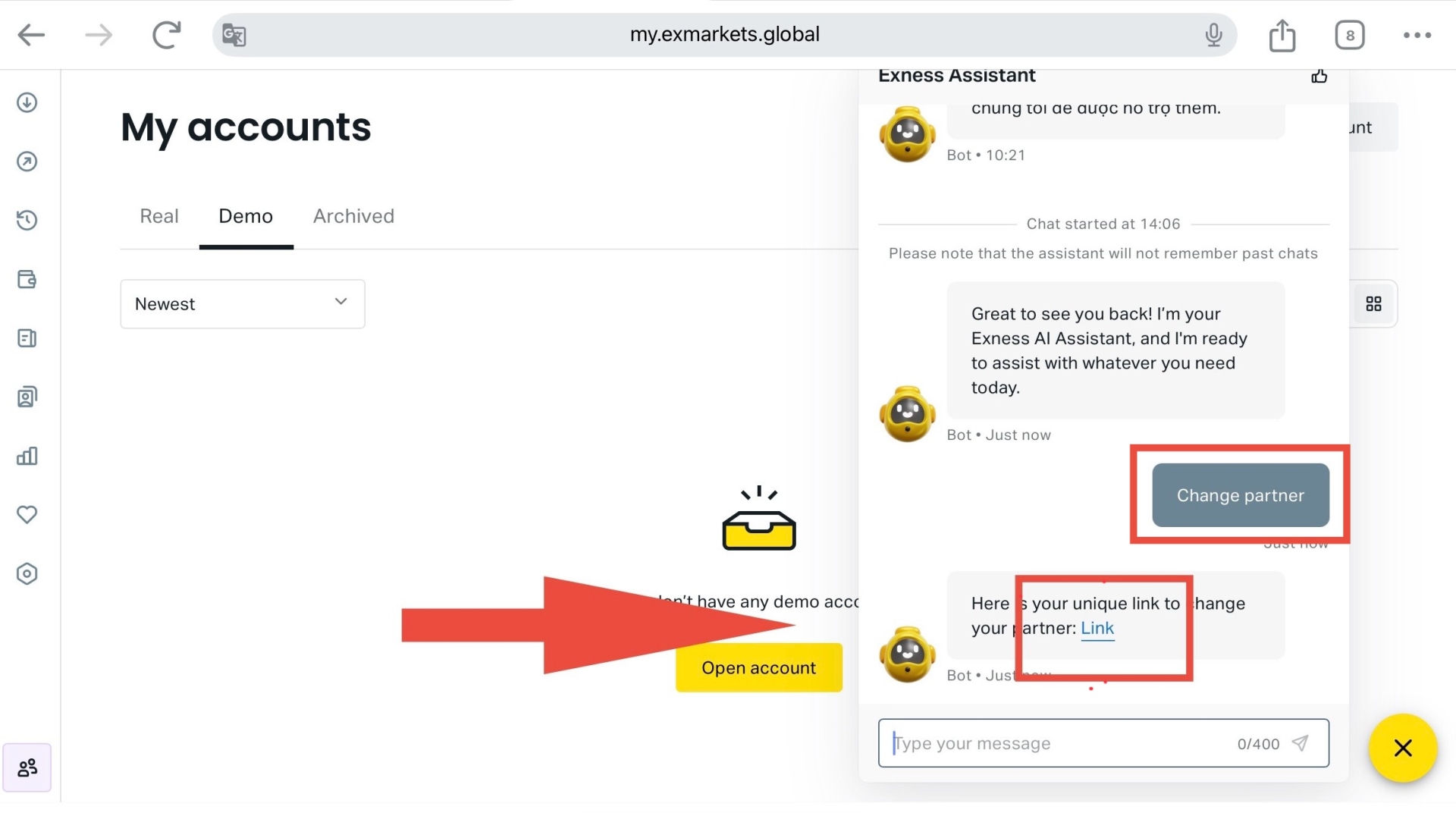Click the thumbs up feedback icon
1456x813 pixels.
(1319, 76)
